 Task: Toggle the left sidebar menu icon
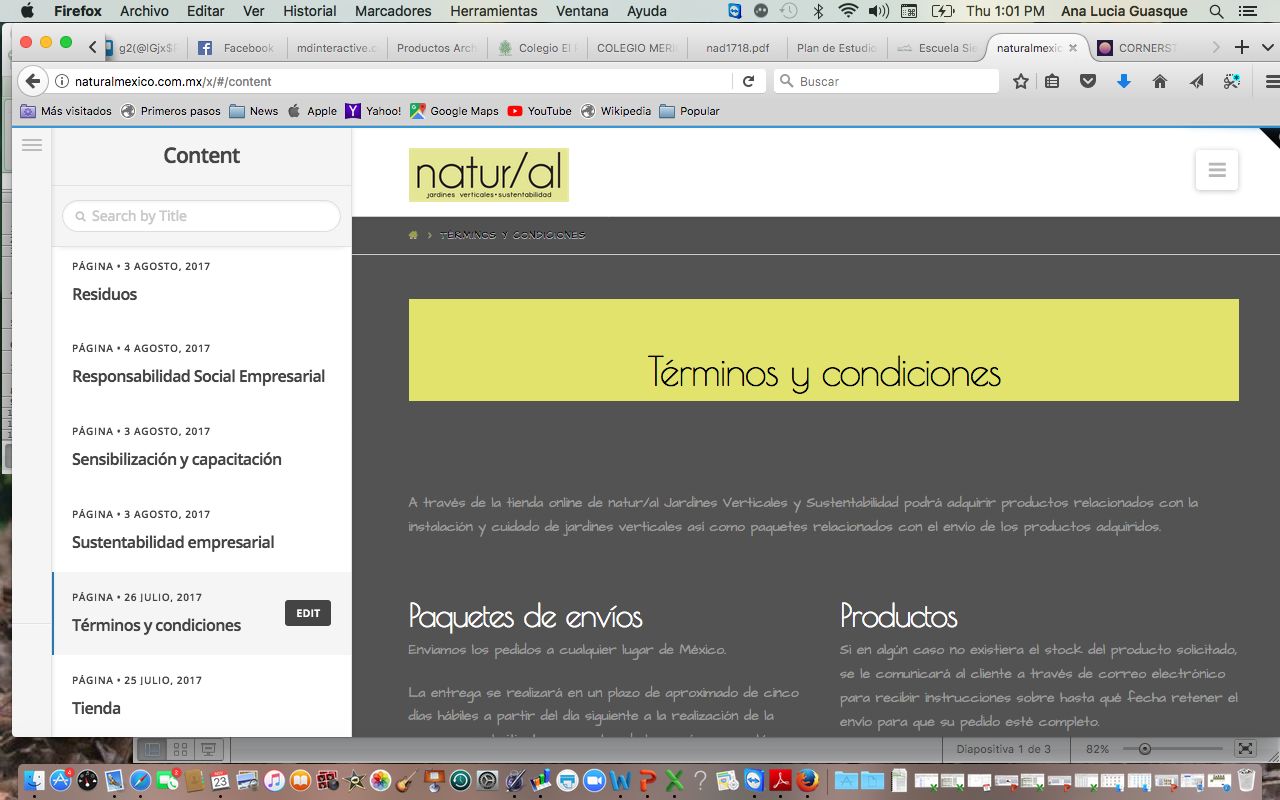pos(32,146)
